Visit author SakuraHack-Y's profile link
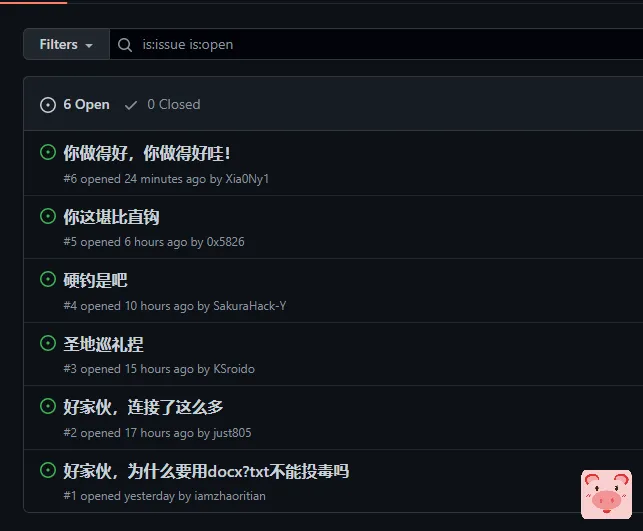The width and height of the screenshot is (643, 531). 249,306
